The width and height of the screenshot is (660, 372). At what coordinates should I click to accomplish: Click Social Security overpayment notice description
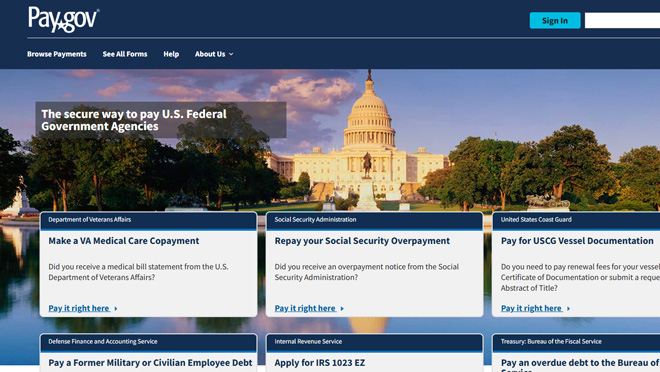tap(367, 272)
